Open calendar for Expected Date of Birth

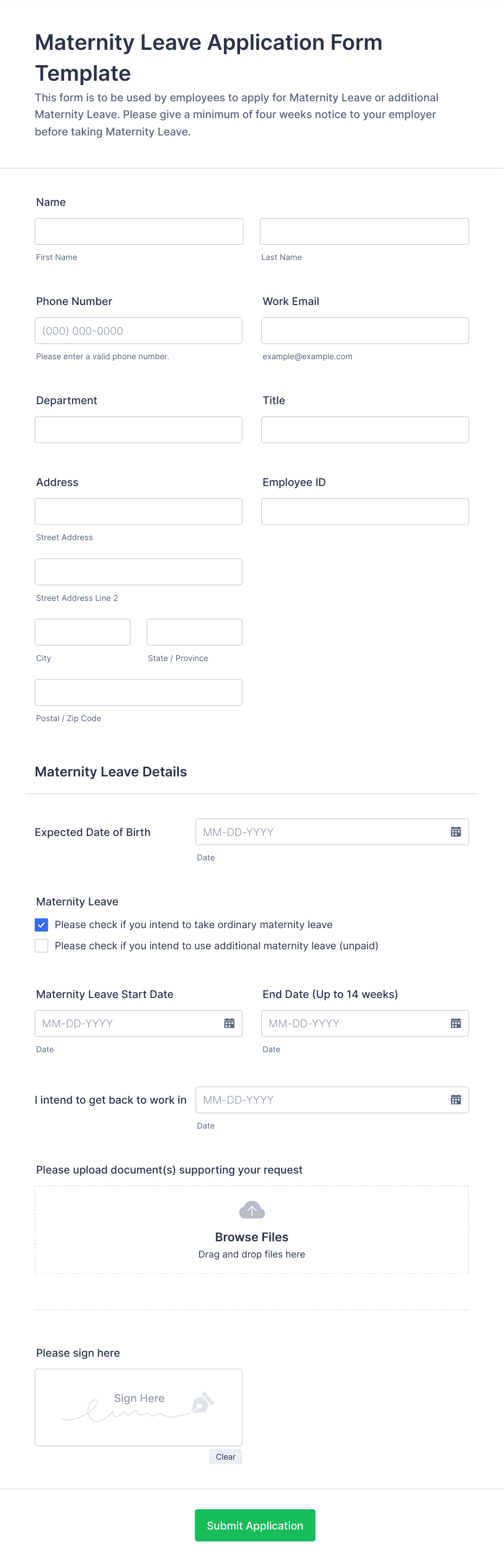click(x=455, y=832)
